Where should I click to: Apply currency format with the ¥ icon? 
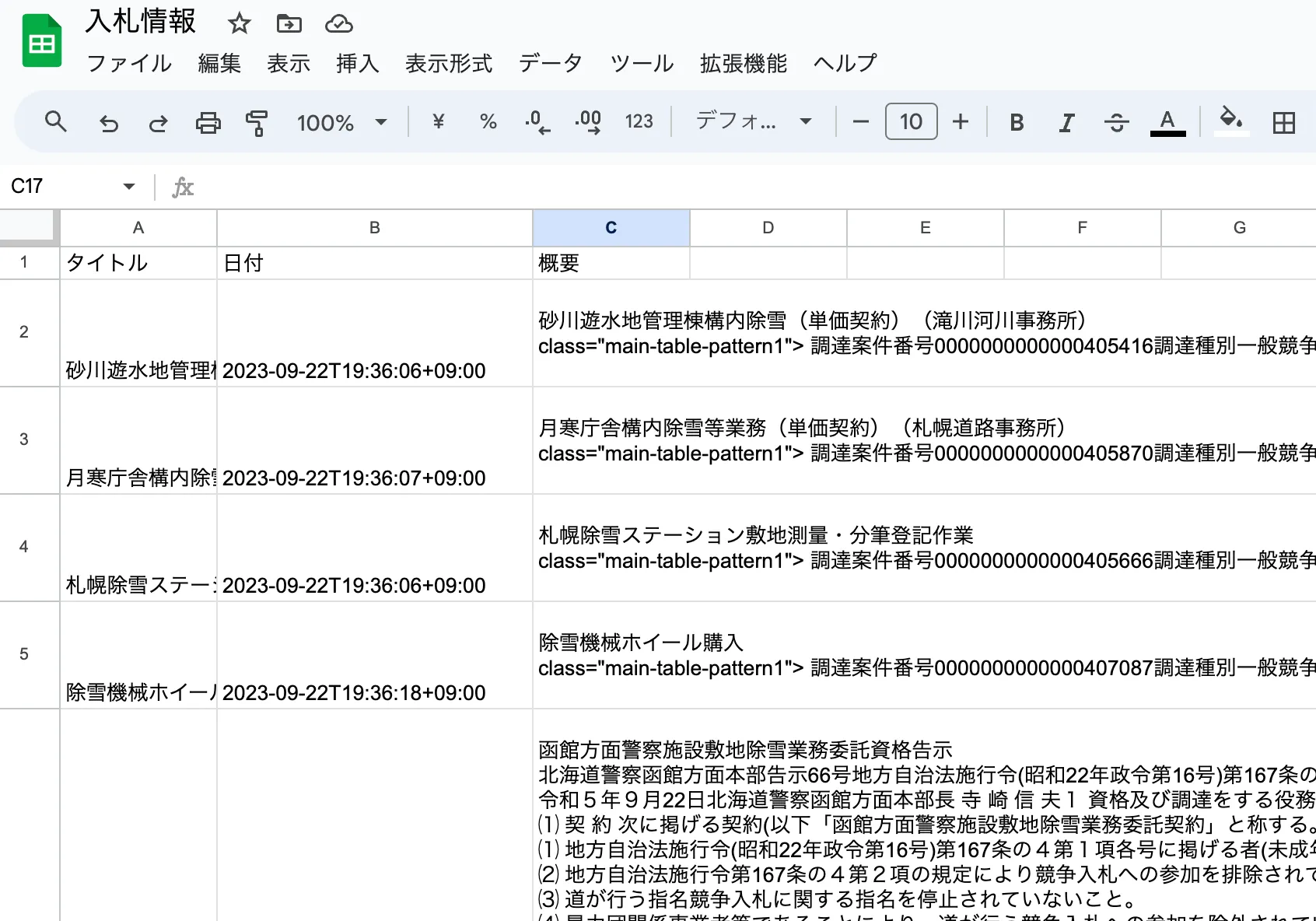click(x=438, y=122)
